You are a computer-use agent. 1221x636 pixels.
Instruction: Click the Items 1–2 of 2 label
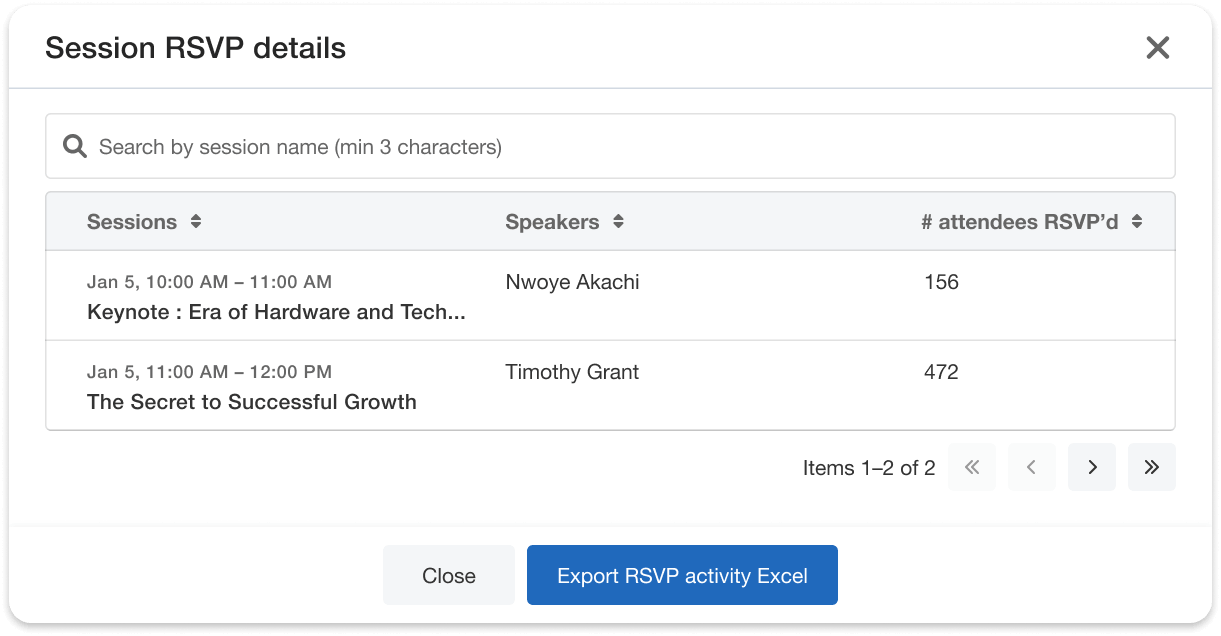pyautogui.click(x=869, y=468)
